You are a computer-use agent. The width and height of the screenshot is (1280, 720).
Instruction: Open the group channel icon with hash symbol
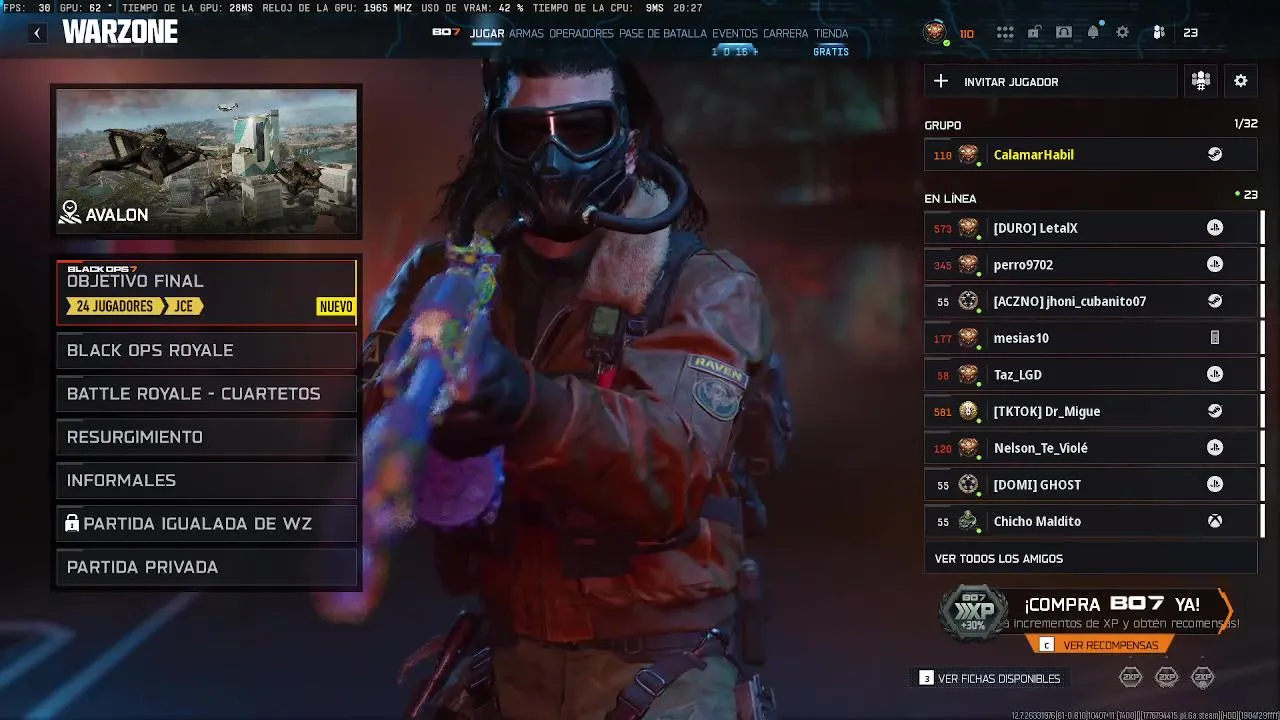coord(1201,81)
